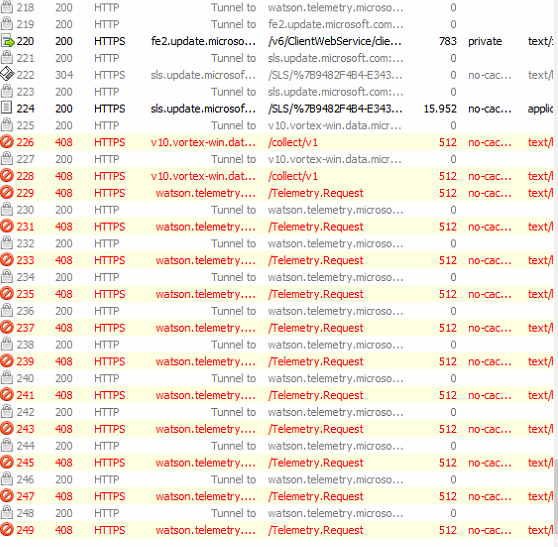Click the lock icon of session 219
The image size is (558, 547).
(7, 24)
